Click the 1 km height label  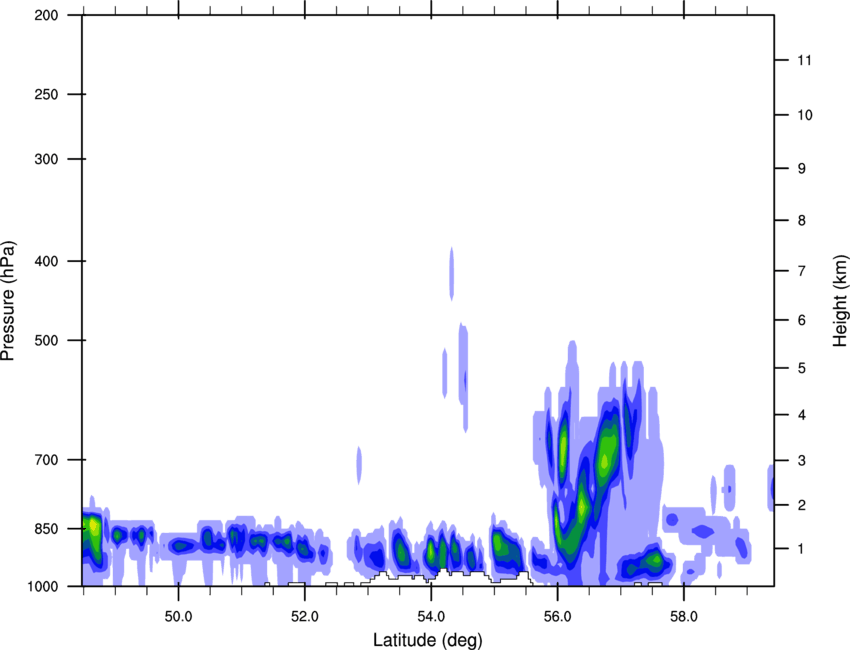point(802,549)
